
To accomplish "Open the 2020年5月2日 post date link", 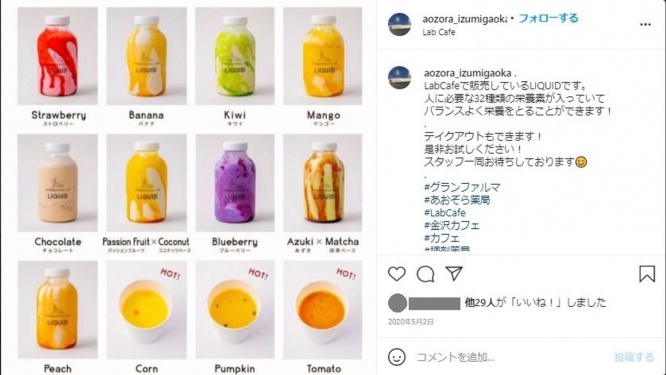I will [x=411, y=322].
